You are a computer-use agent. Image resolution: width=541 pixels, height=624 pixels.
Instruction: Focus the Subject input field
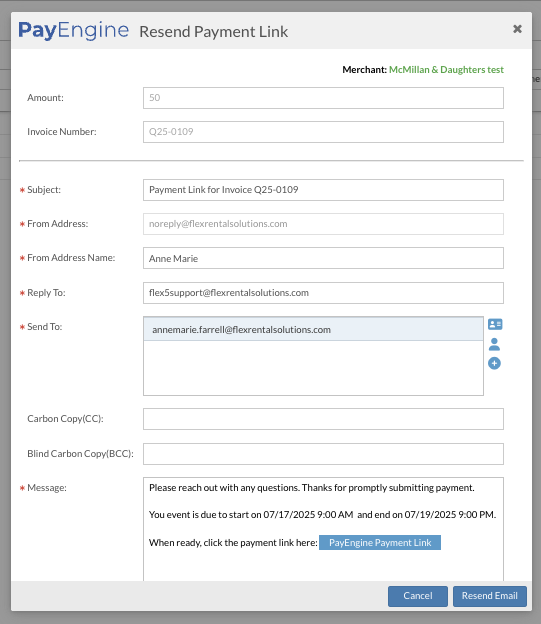[323, 190]
